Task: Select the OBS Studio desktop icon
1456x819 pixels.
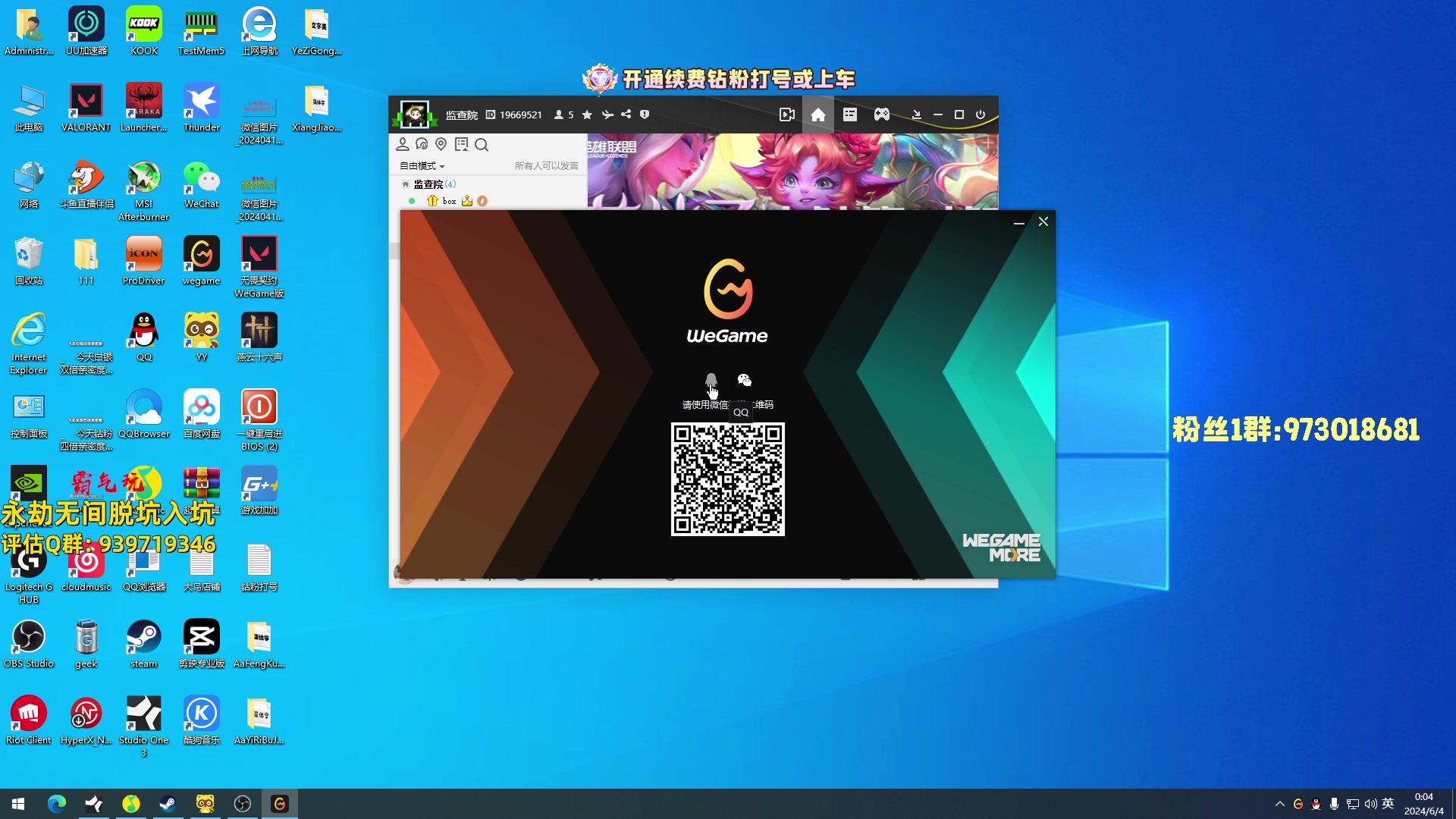Action: [x=29, y=643]
